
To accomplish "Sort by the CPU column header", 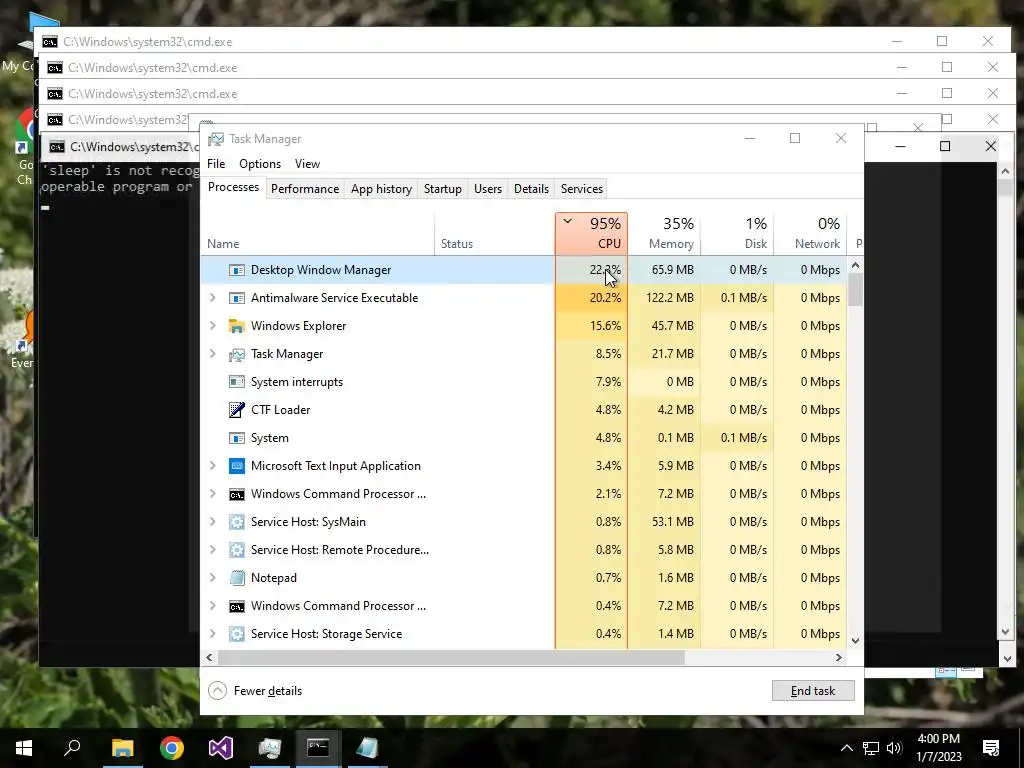I will (592, 234).
